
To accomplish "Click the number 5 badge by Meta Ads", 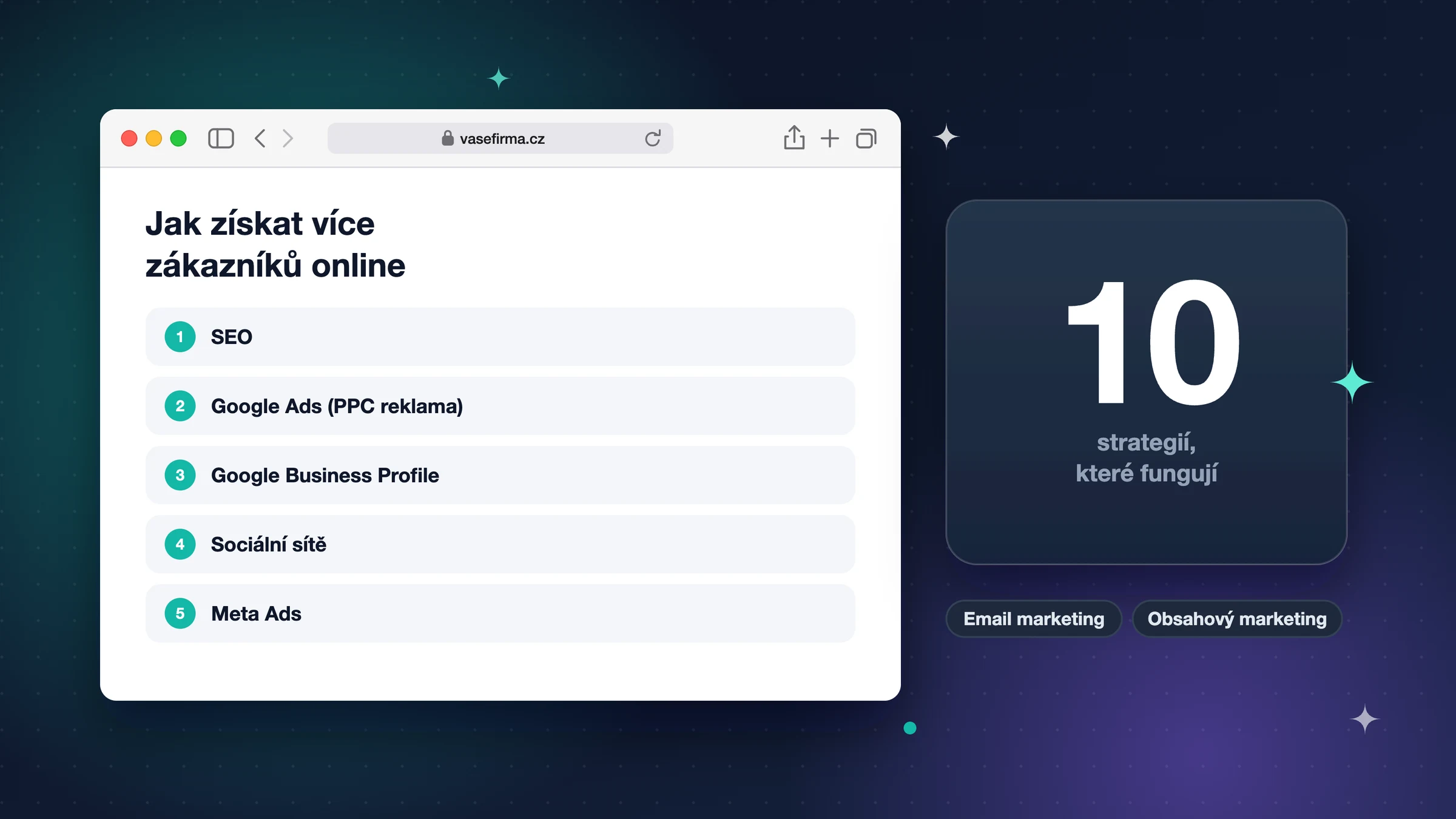I will coord(180,613).
